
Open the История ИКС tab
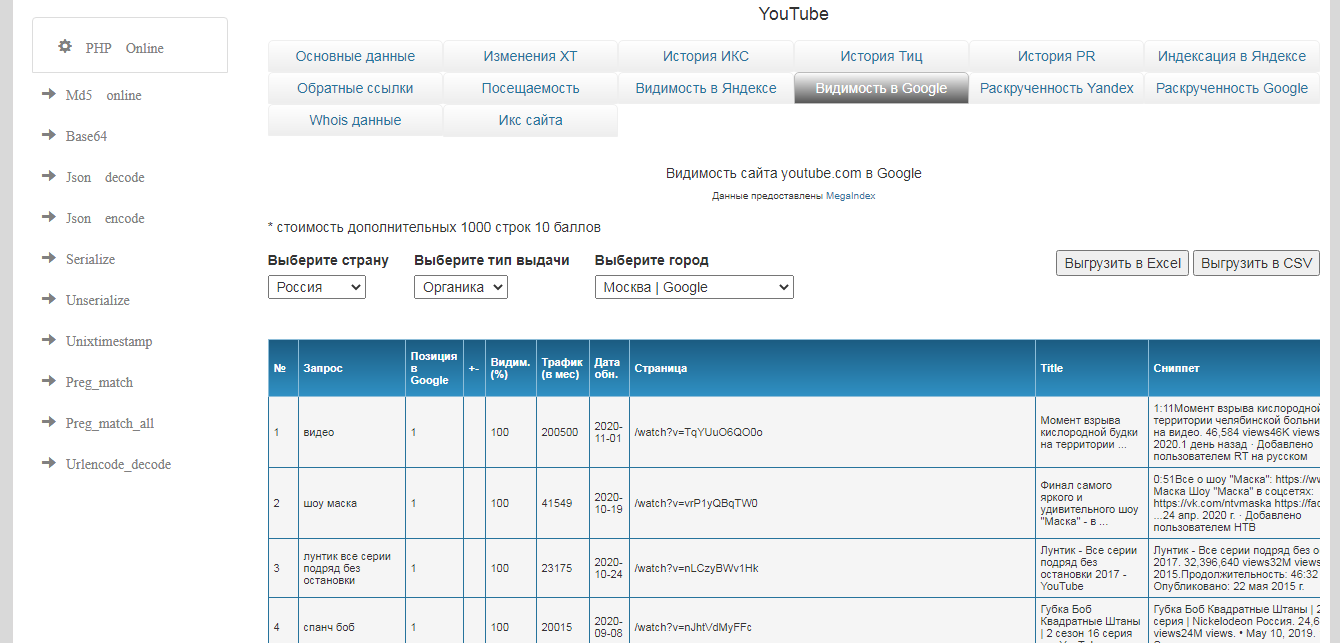click(x=706, y=56)
